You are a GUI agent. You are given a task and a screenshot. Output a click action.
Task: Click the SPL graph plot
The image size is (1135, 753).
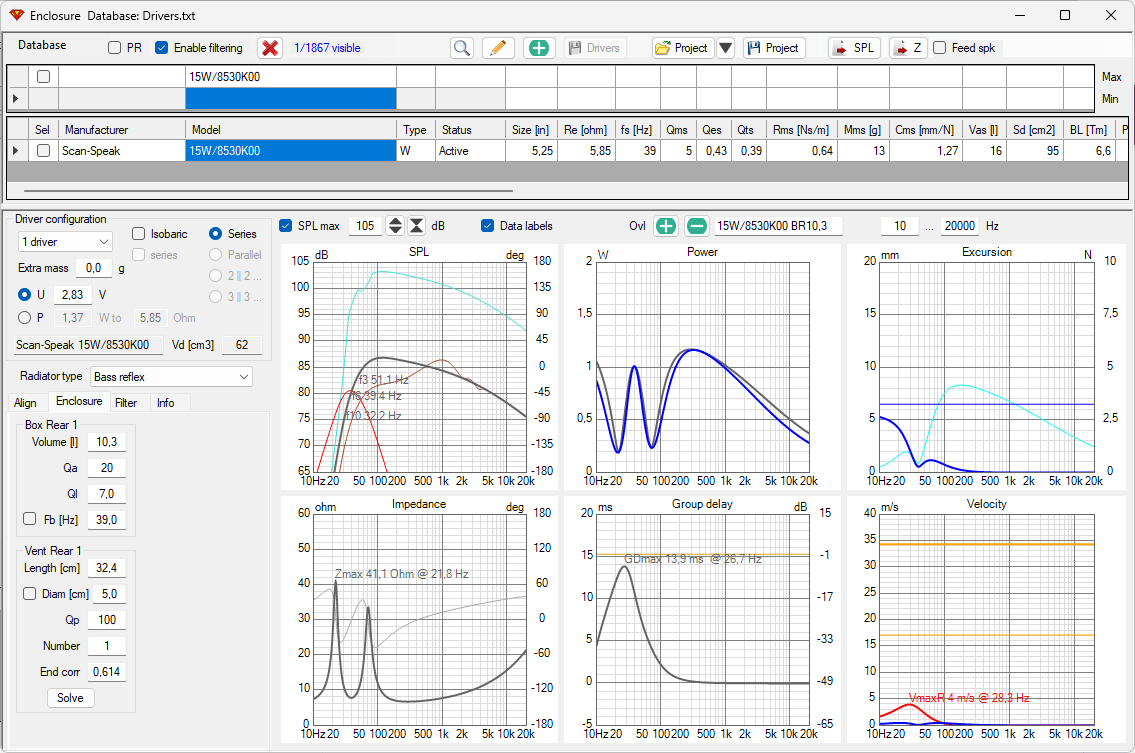point(421,365)
